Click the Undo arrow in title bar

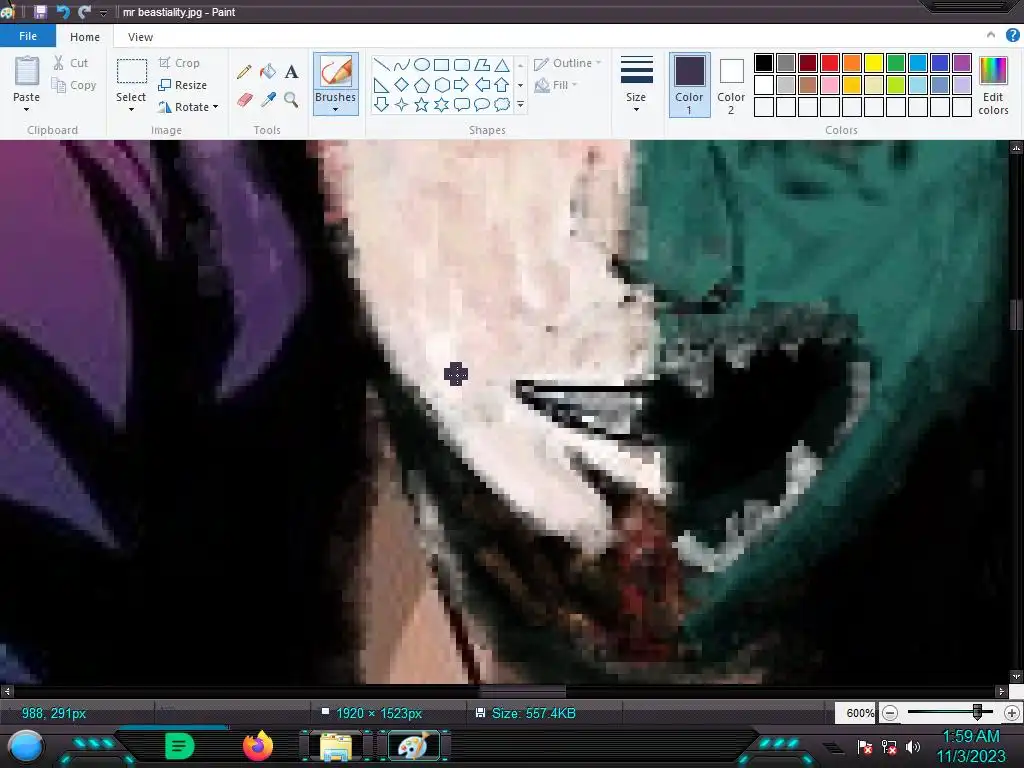(63, 12)
